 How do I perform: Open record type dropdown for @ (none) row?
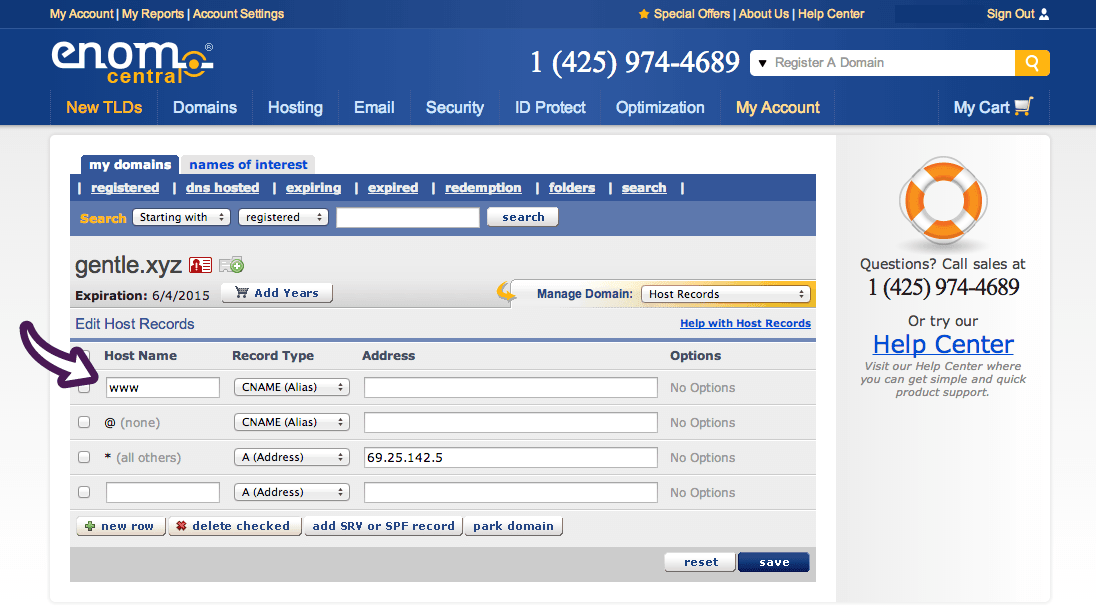(291, 422)
